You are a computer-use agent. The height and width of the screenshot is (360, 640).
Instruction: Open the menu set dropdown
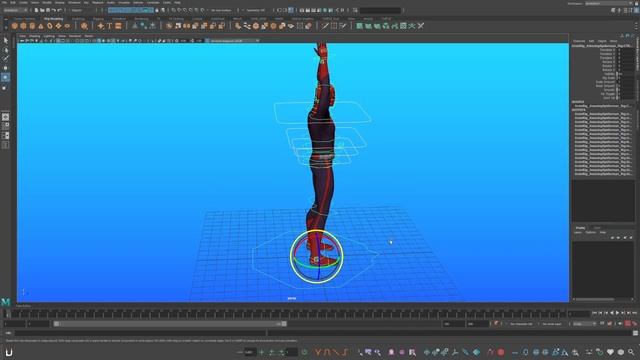point(16,10)
